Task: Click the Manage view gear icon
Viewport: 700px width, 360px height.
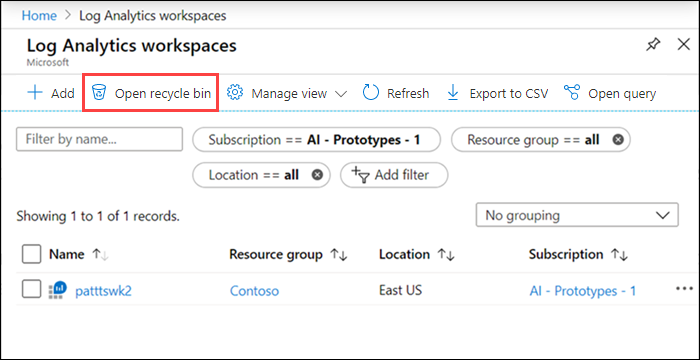Action: pos(234,93)
